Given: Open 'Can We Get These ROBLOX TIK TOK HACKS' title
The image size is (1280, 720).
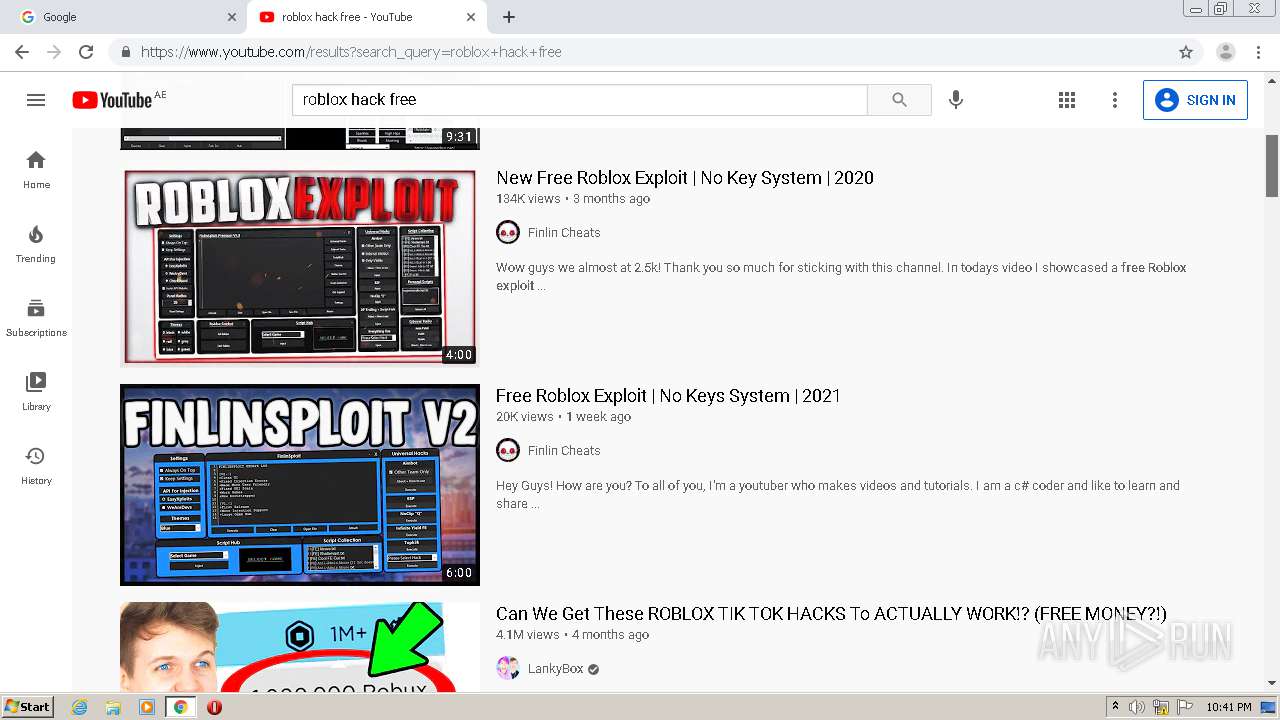Looking at the screenshot, I should pyautogui.click(x=831, y=614).
